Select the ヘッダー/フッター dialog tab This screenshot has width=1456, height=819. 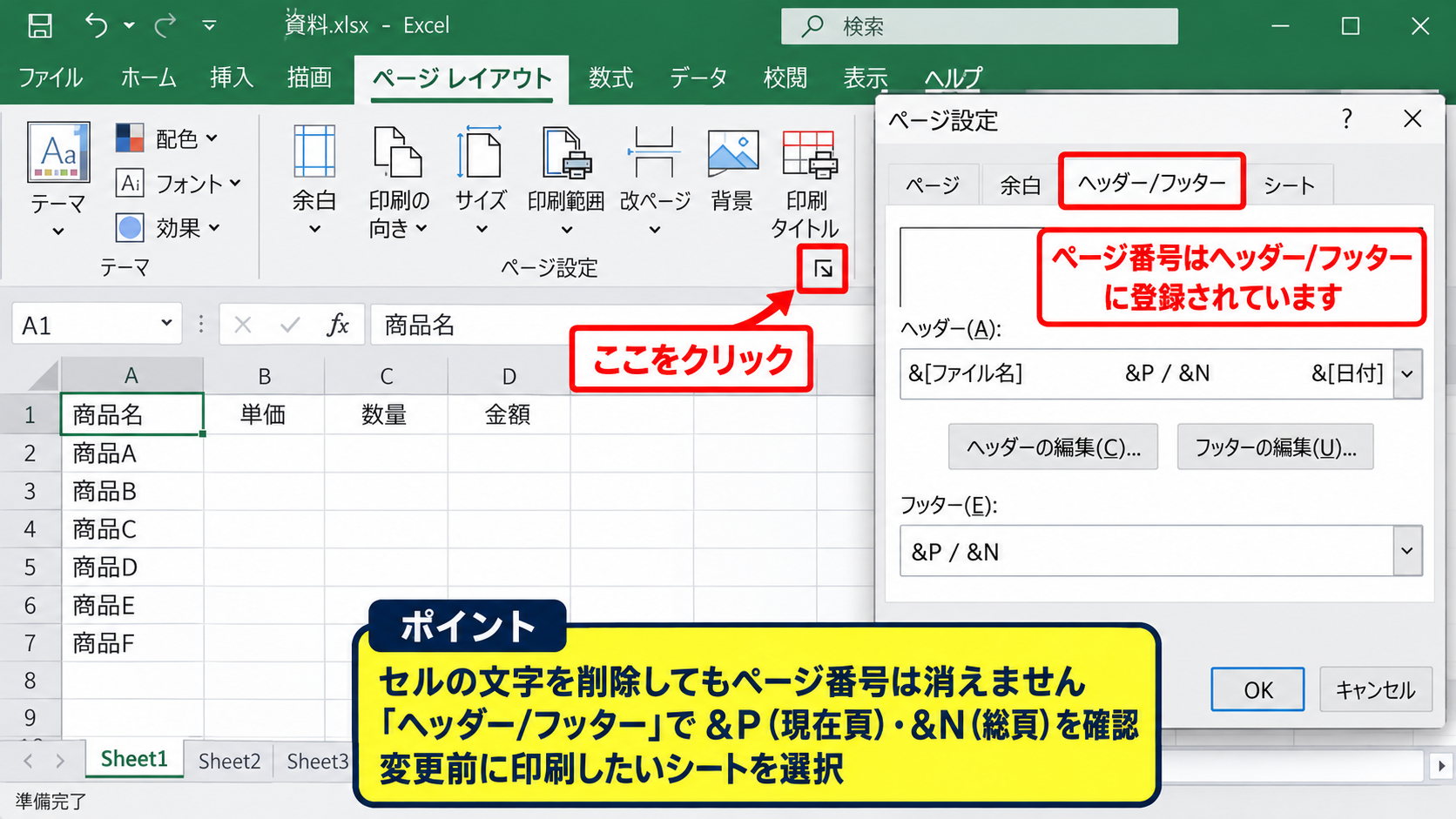coord(1152,182)
